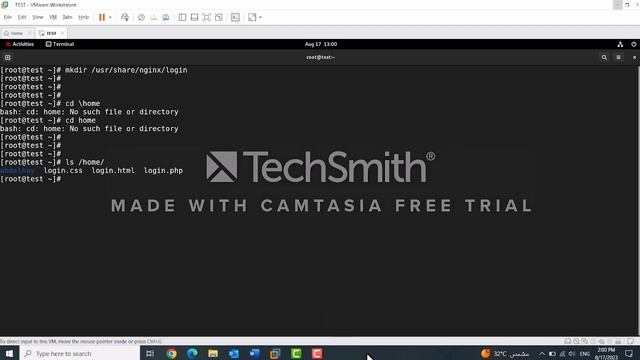Open the Aug 17 13:00 clock calendar
This screenshot has height=360, width=640.
click(321, 44)
